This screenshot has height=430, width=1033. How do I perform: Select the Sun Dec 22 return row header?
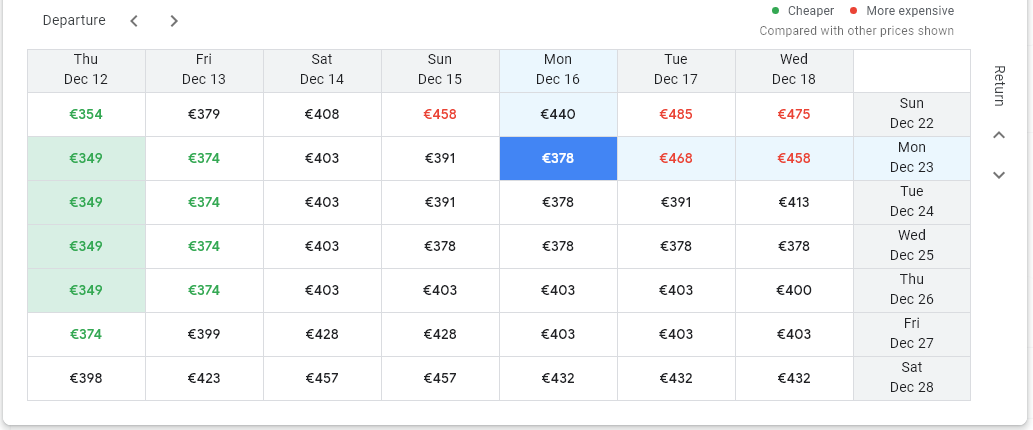pos(911,114)
